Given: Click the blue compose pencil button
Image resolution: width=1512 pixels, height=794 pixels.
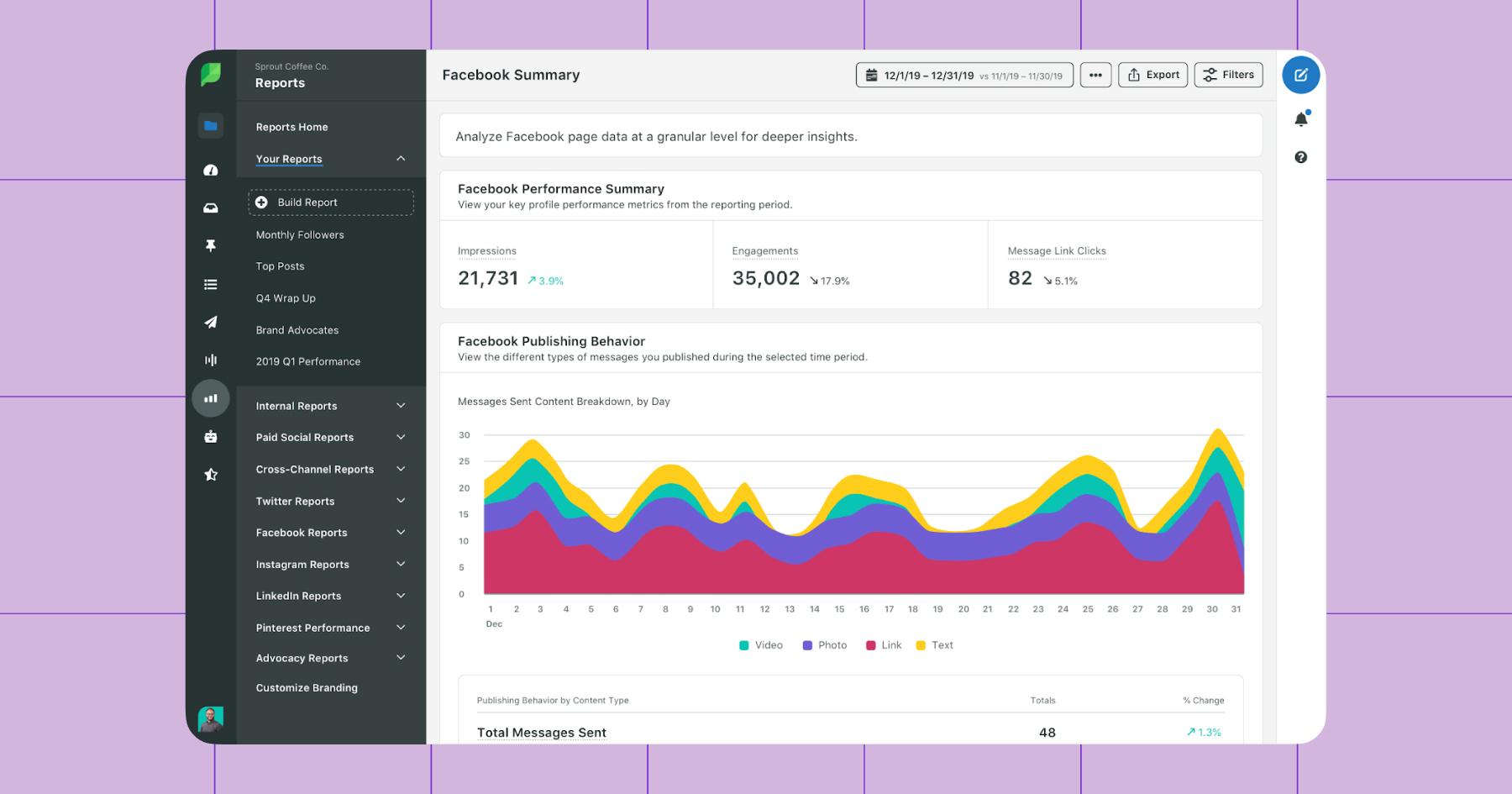Looking at the screenshot, I should (x=1300, y=75).
